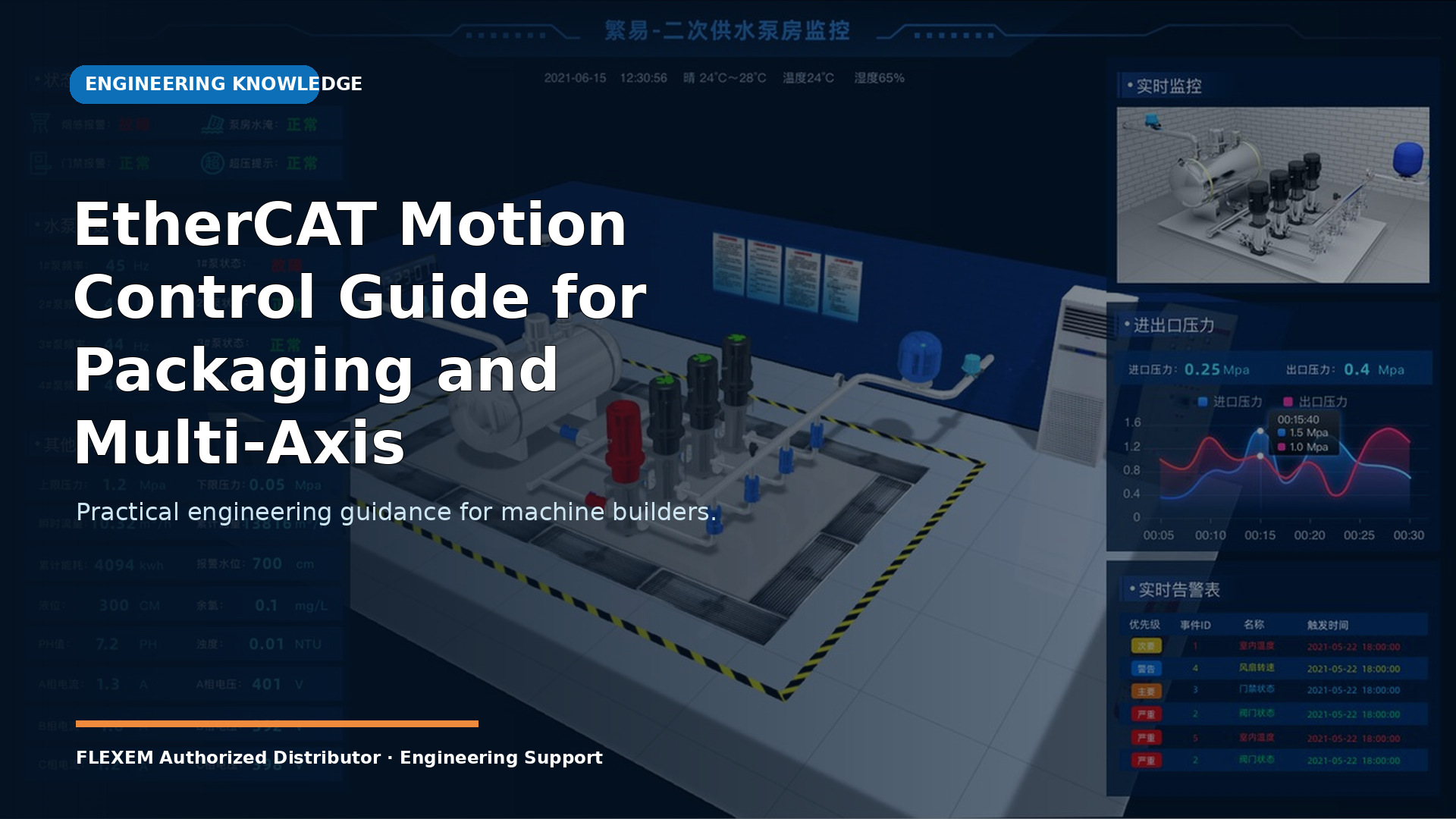Click the weather reading 晴 24°C~28°C
Image resolution: width=1456 pixels, height=819 pixels.
point(724,78)
